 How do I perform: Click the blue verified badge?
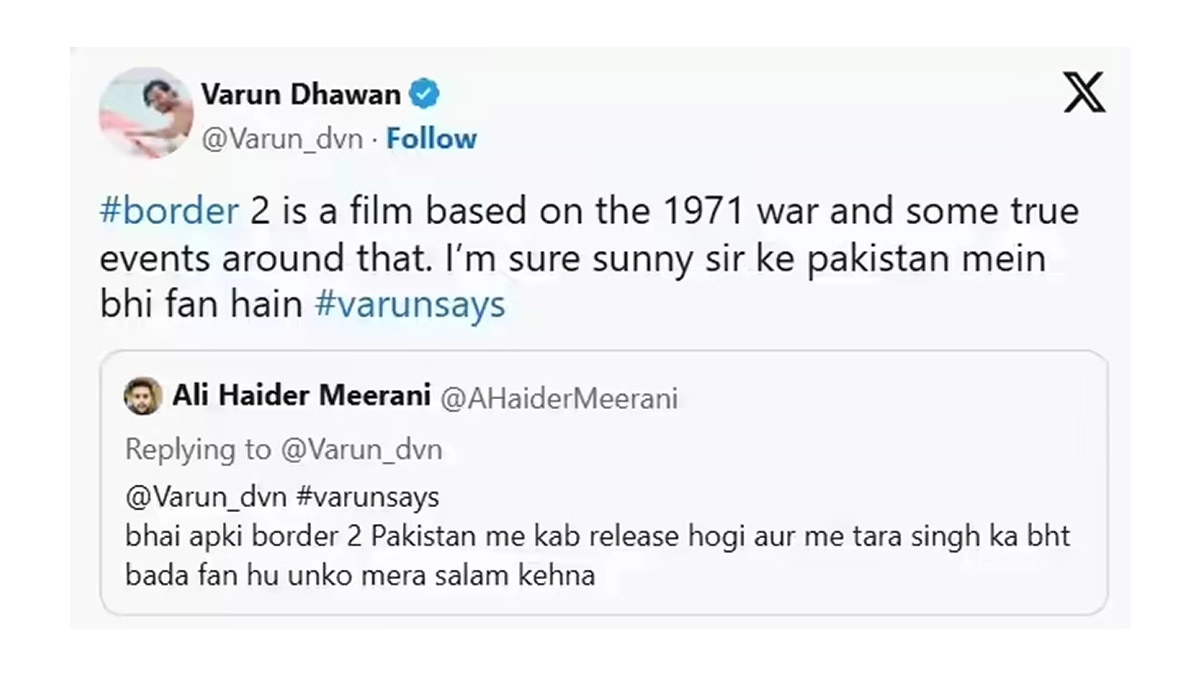pos(426,95)
